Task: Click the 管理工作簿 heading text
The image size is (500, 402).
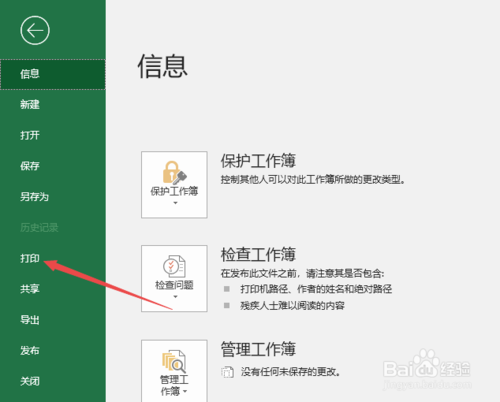Action: (258, 349)
